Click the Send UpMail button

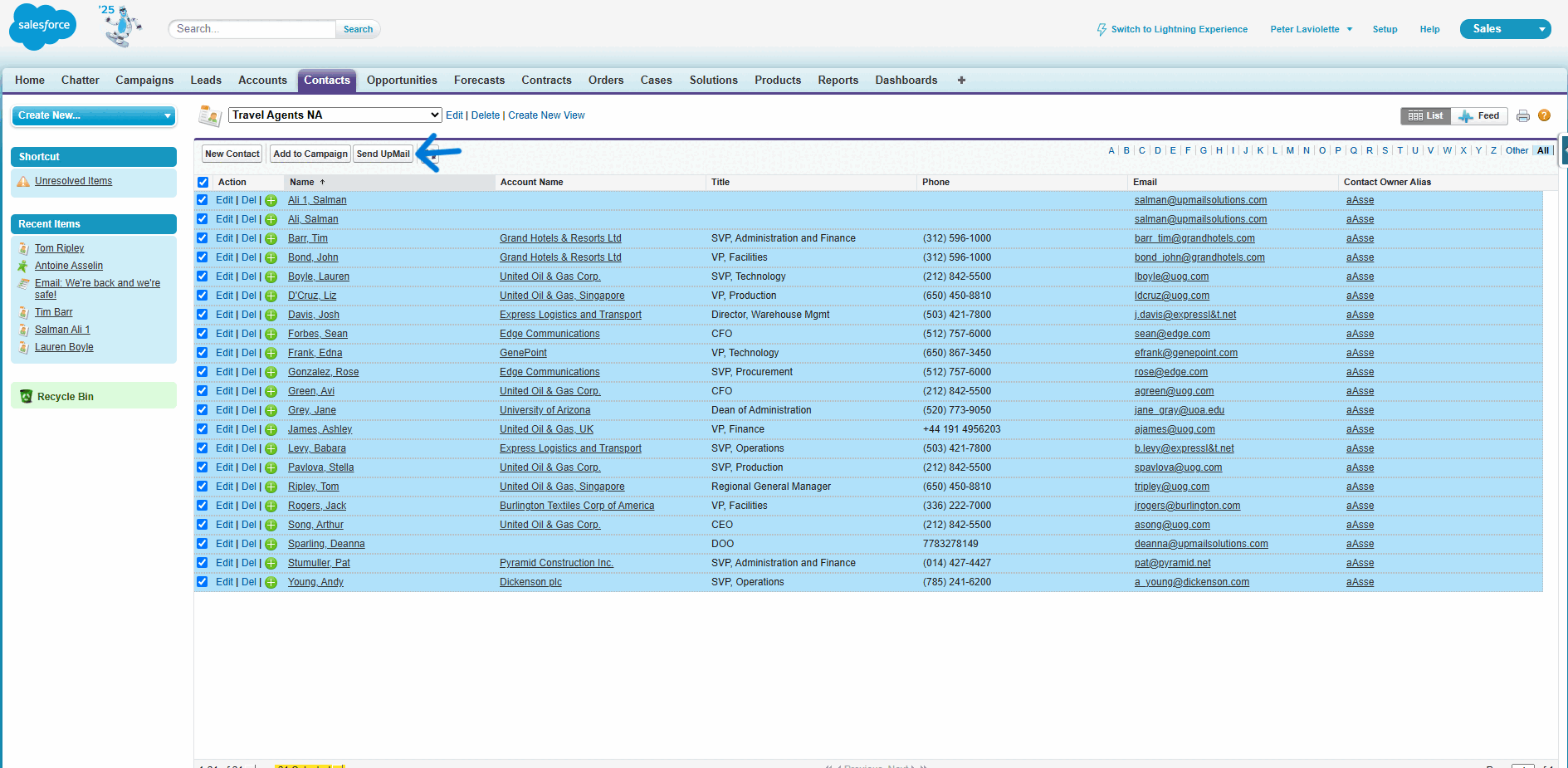click(x=383, y=154)
